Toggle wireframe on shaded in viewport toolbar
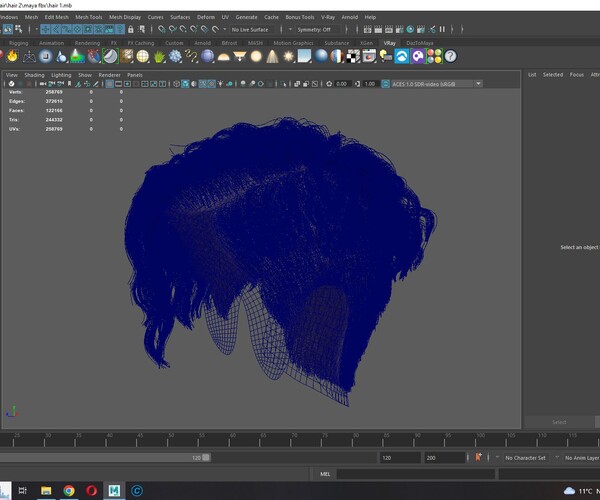This screenshot has width=600, height=500. (x=203, y=84)
